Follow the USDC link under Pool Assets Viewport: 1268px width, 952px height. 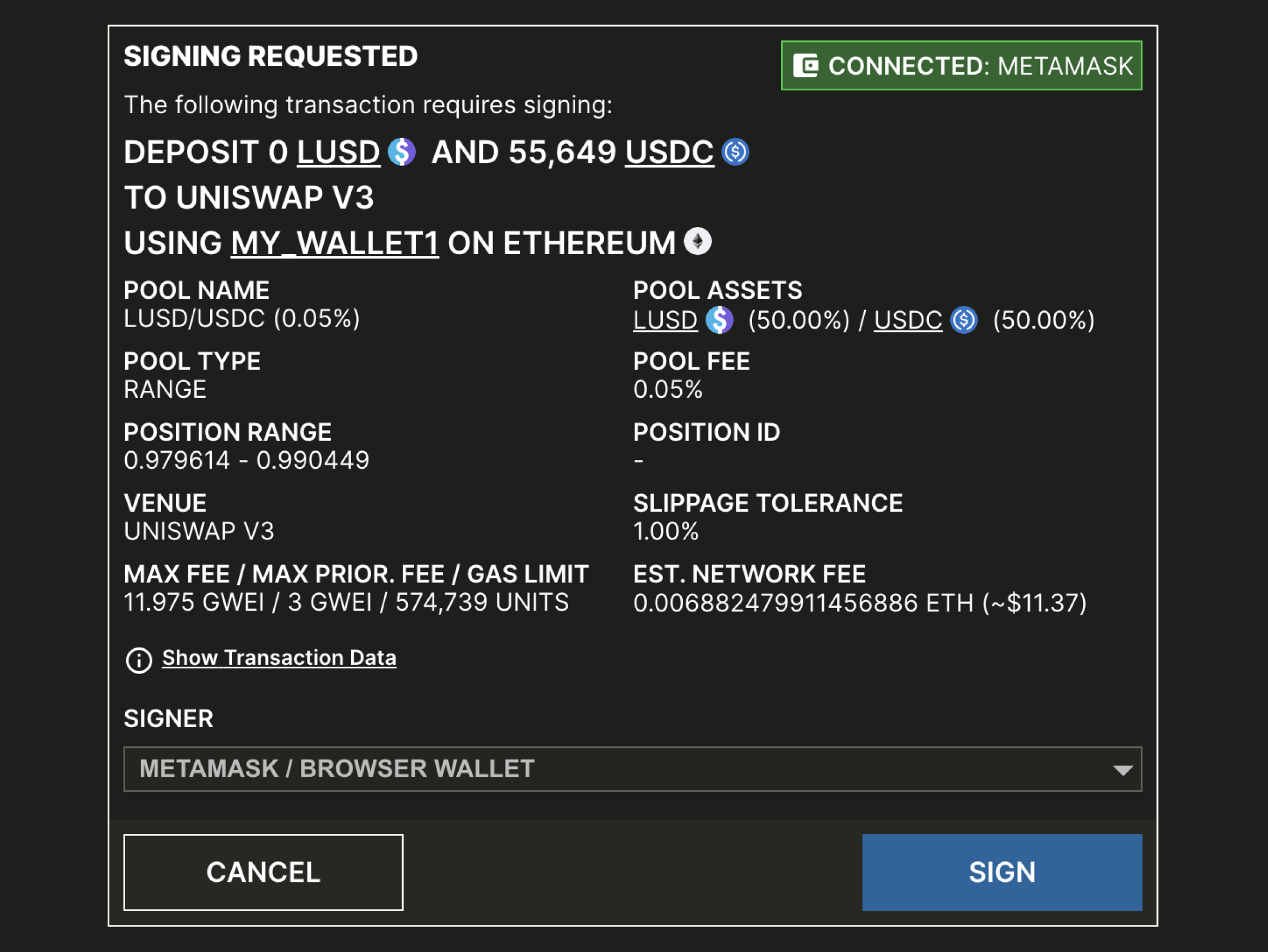[908, 320]
